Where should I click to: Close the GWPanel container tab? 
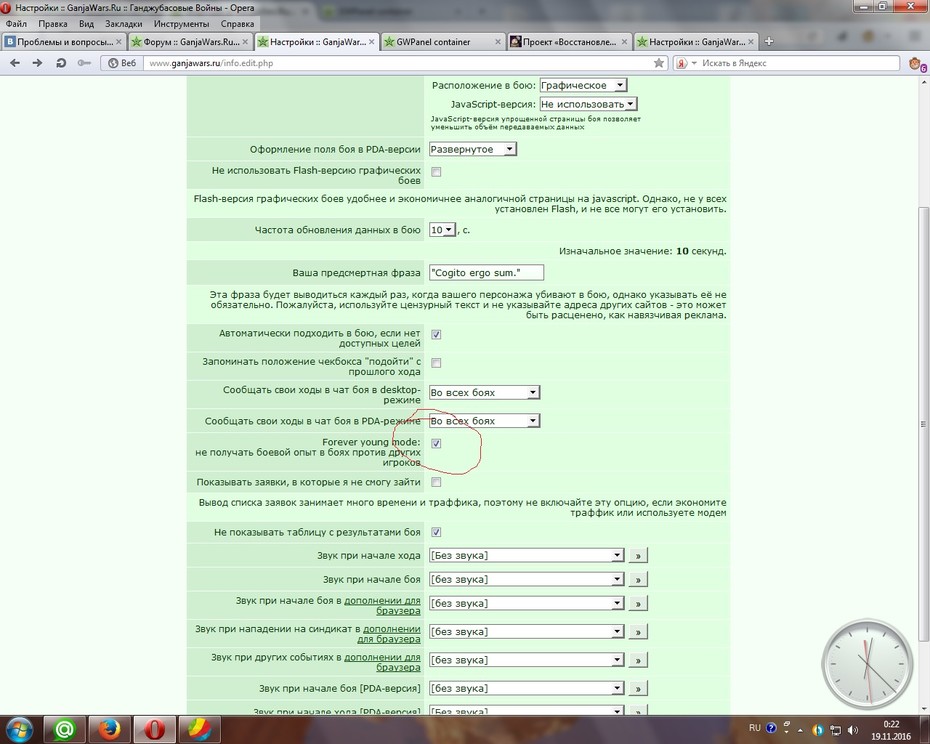(498, 42)
